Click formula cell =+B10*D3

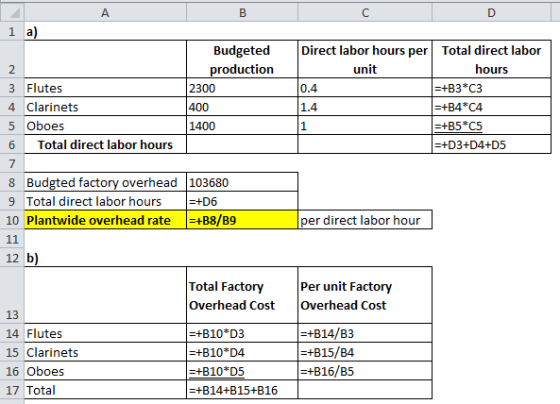click(242, 333)
